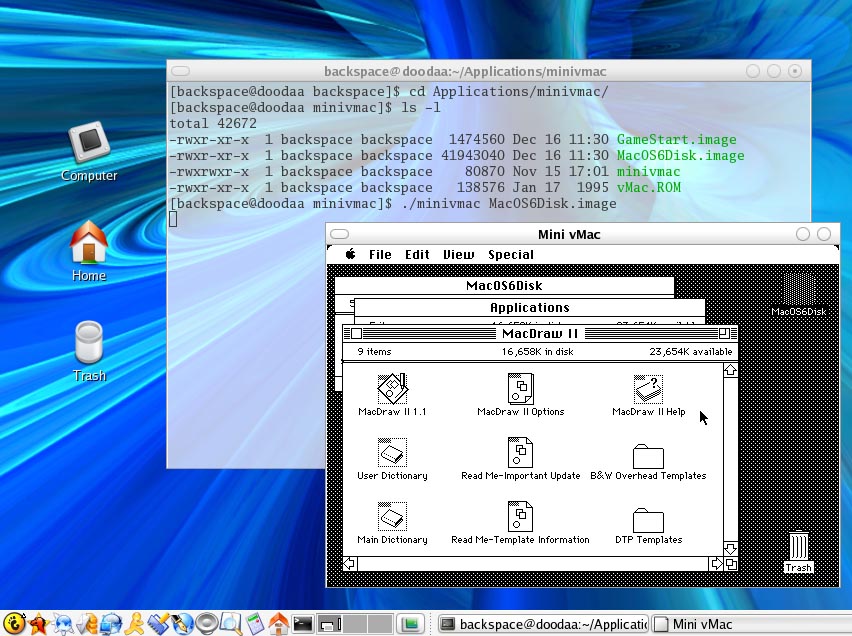Open the Apple menu in Mini vMac

point(350,254)
